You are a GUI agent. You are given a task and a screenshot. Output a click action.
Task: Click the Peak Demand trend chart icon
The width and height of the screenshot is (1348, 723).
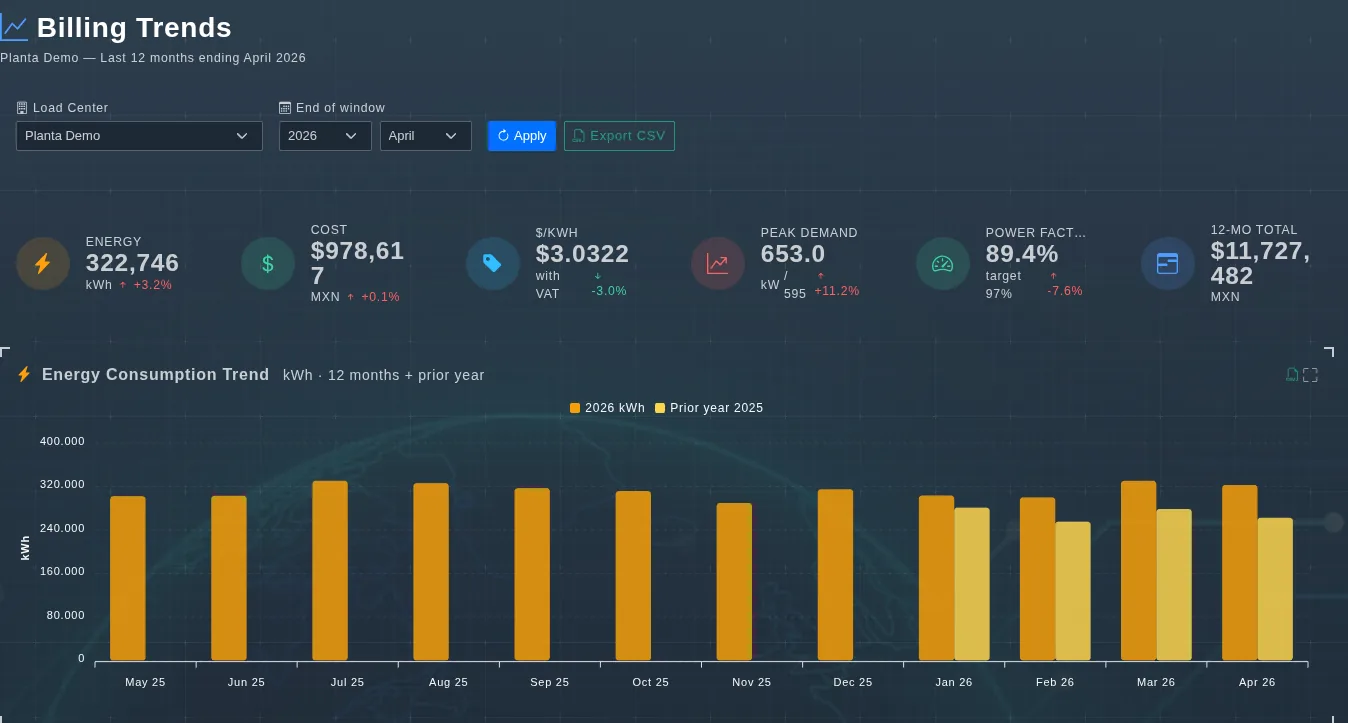point(718,264)
